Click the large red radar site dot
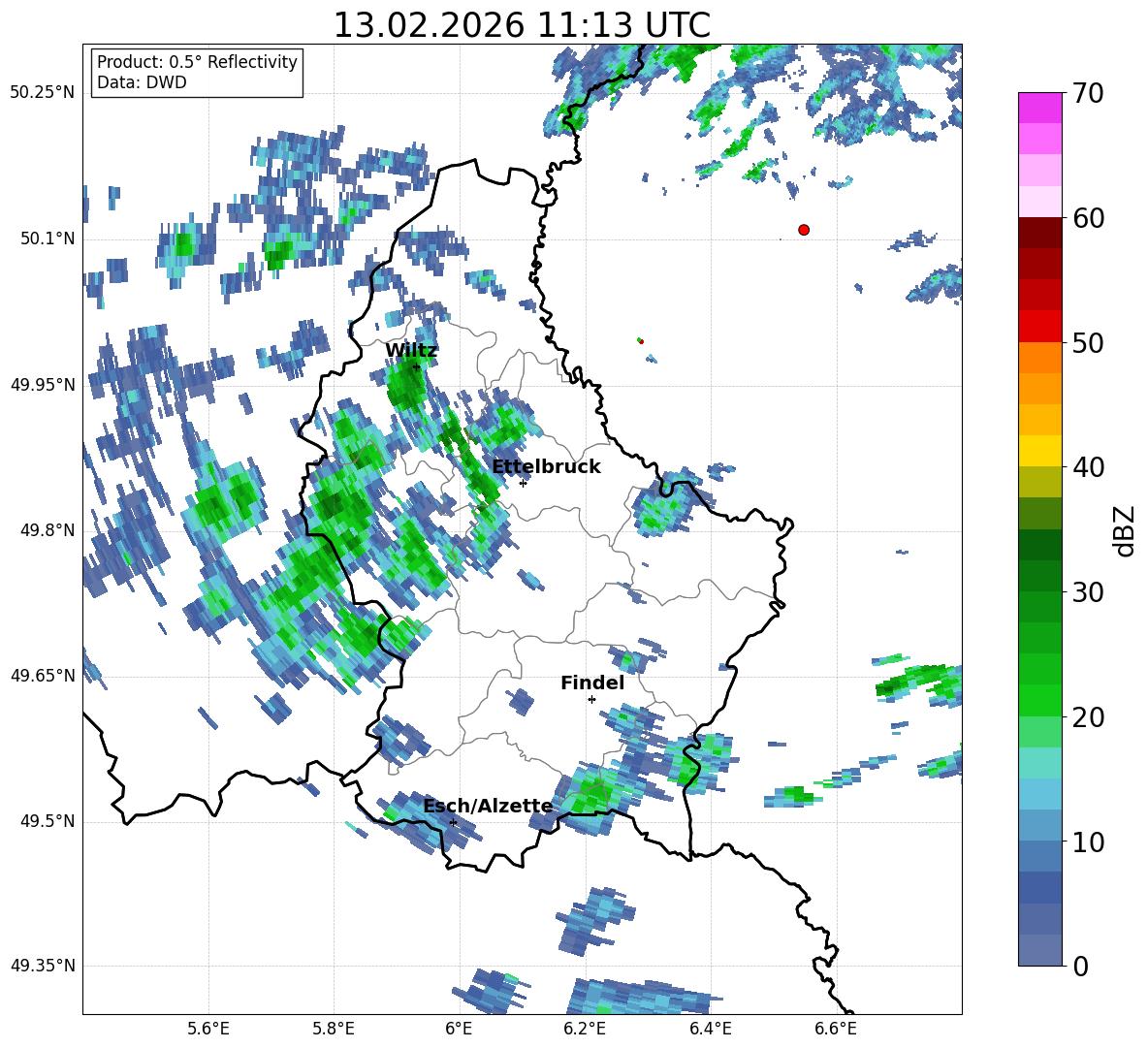The height and width of the screenshot is (1048, 1148). tap(804, 230)
